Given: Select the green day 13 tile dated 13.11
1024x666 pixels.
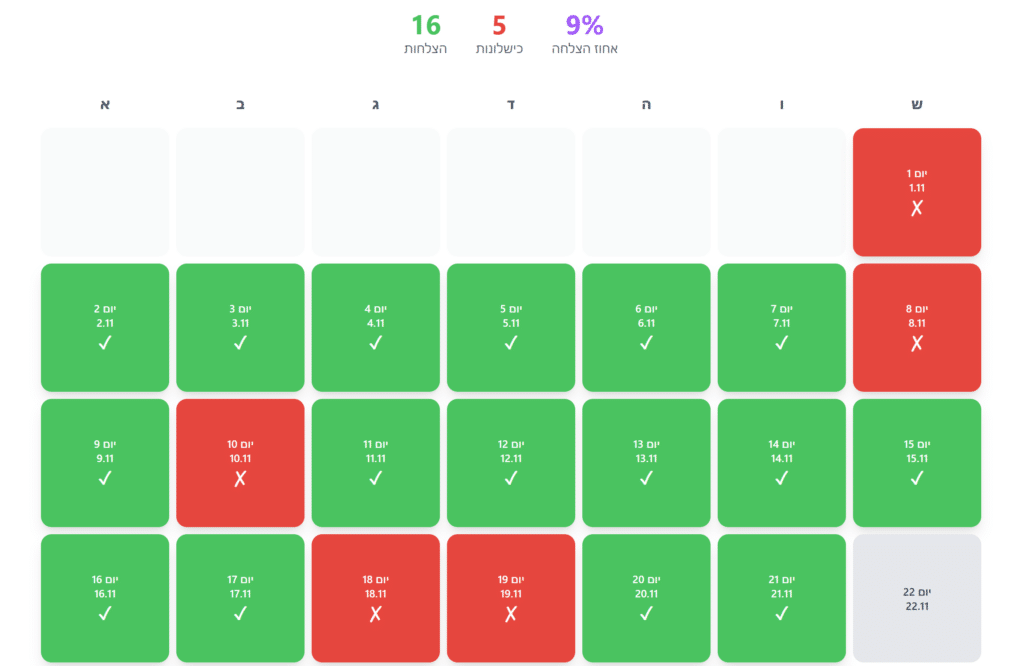Looking at the screenshot, I should pos(646,462).
